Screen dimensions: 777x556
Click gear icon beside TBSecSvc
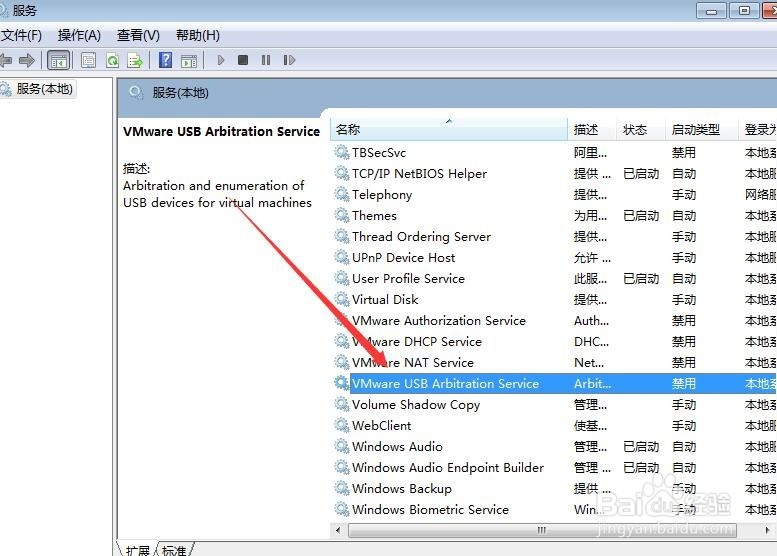pos(341,152)
